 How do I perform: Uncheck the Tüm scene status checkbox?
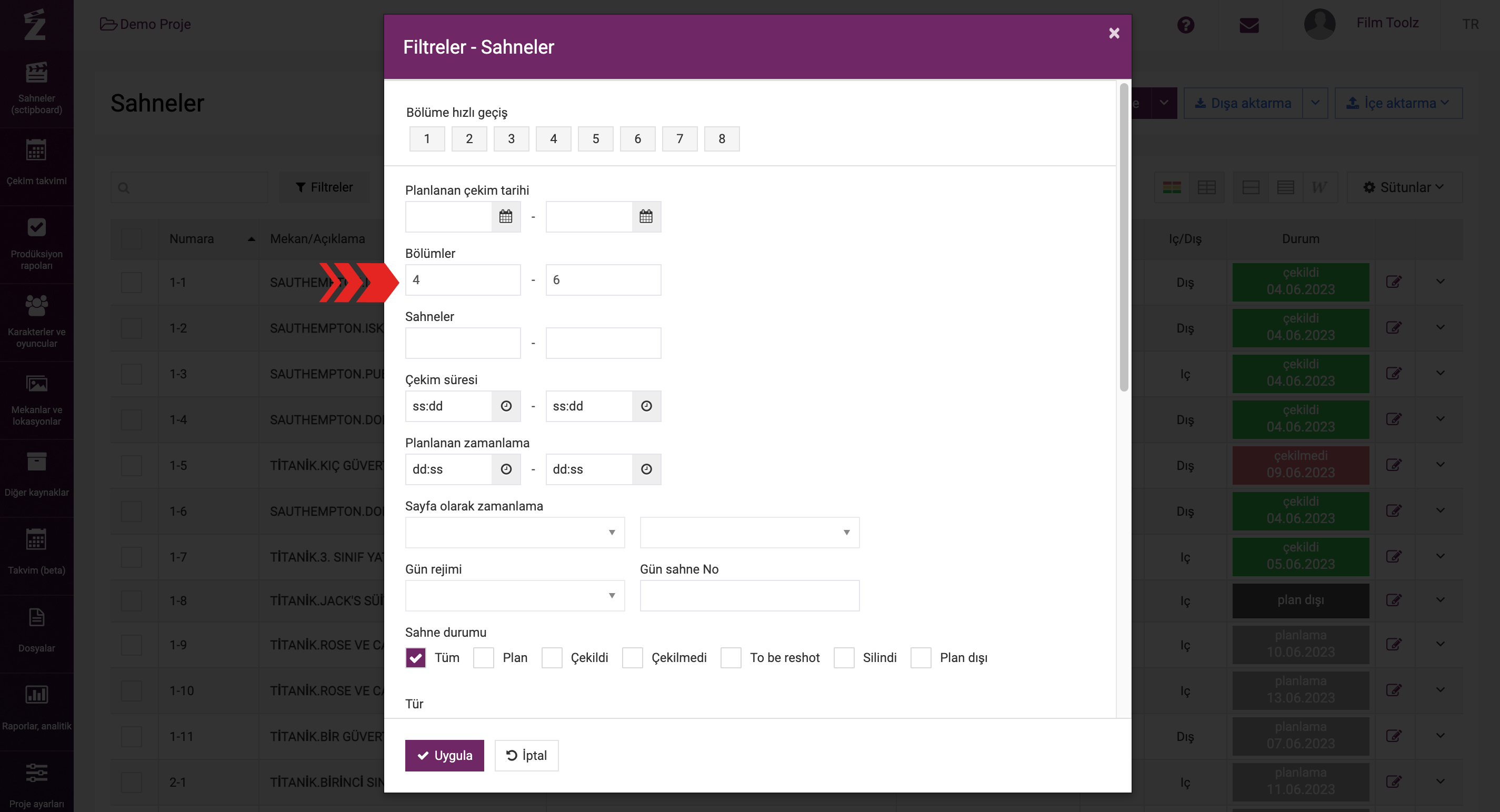(x=415, y=658)
